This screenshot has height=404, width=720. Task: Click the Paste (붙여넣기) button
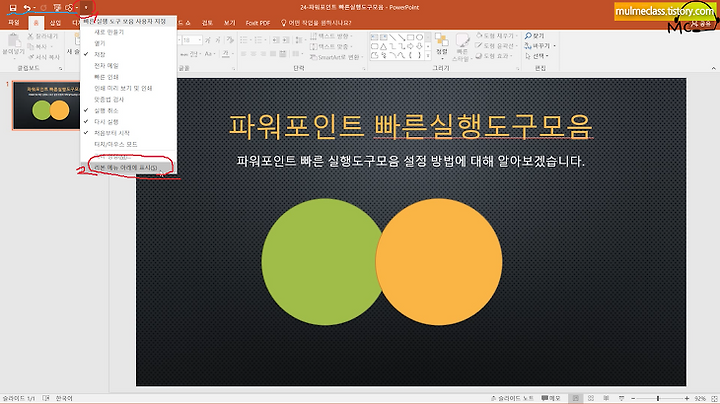tap(13, 45)
